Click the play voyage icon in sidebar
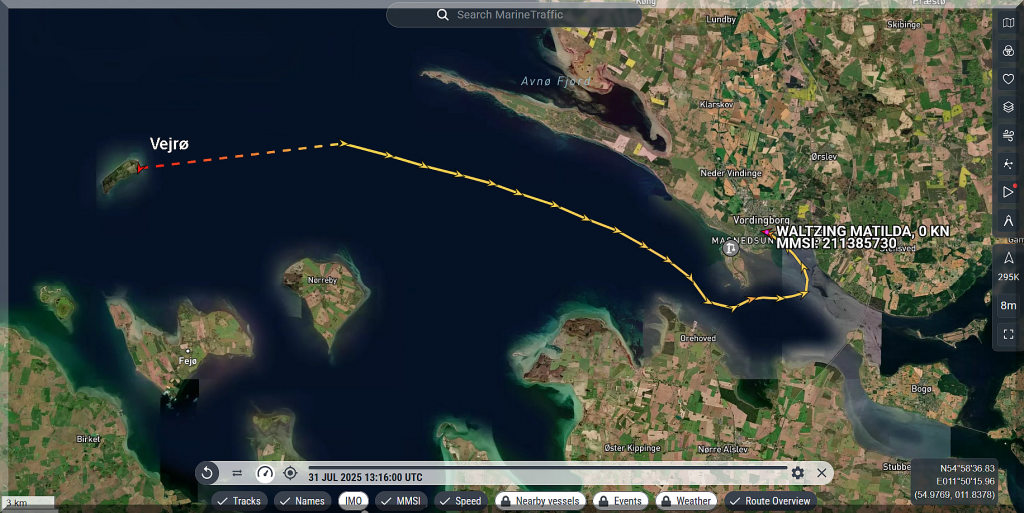1024x513 pixels. tap(1008, 192)
